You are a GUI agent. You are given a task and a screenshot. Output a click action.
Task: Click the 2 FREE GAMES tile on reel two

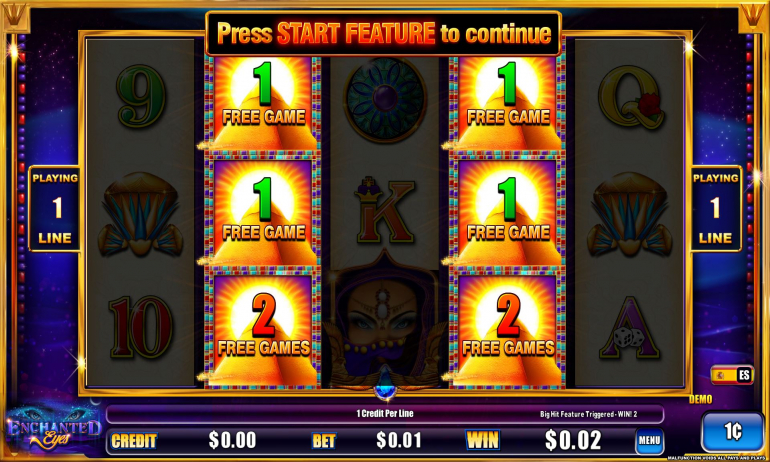pyautogui.click(x=262, y=328)
